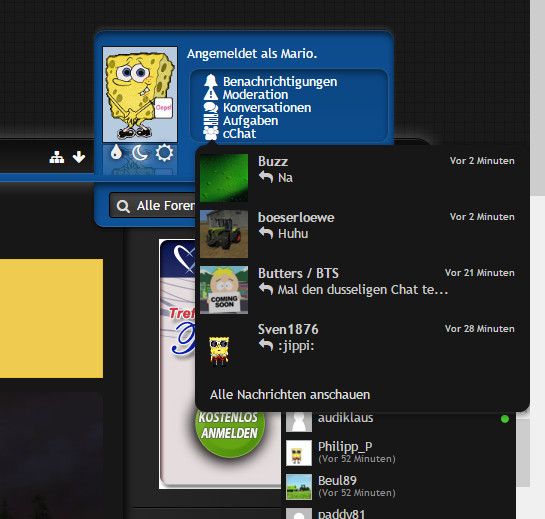The image size is (545, 519).
Task: Open audiklaus in online users list
Action: click(345, 417)
